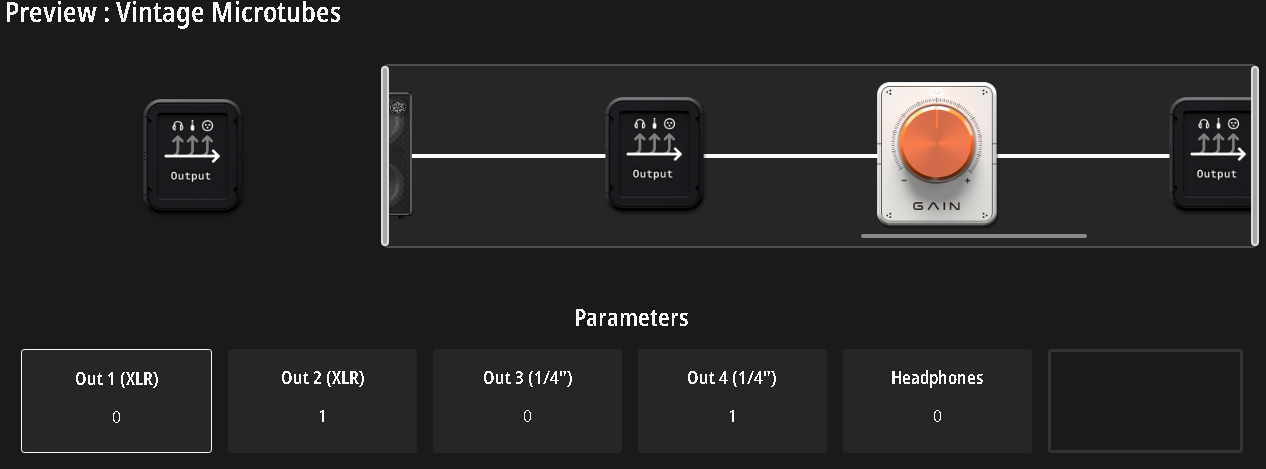The width and height of the screenshot is (1266, 469).
Task: Toggle the Out 2 (XLR) parameter
Action: tap(322, 400)
